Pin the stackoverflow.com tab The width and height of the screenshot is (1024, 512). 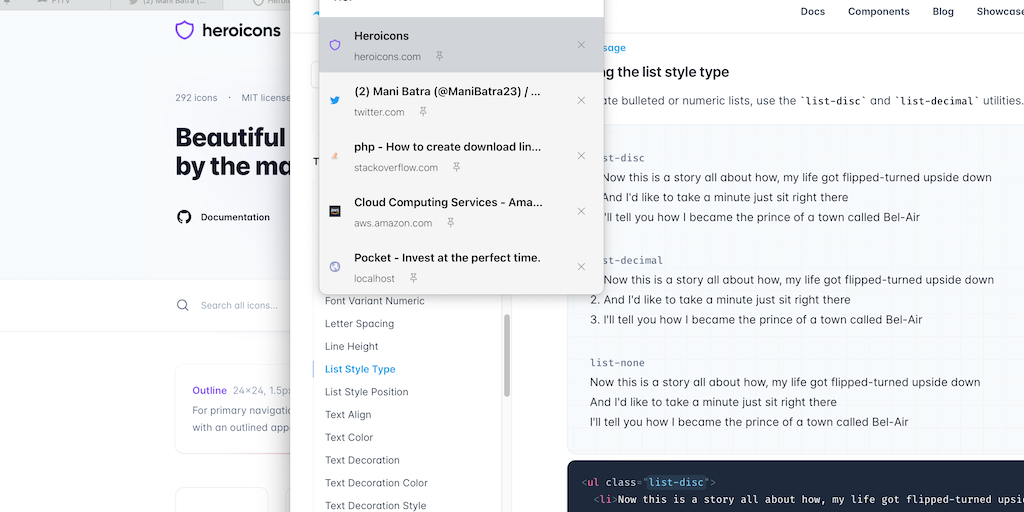(456, 168)
